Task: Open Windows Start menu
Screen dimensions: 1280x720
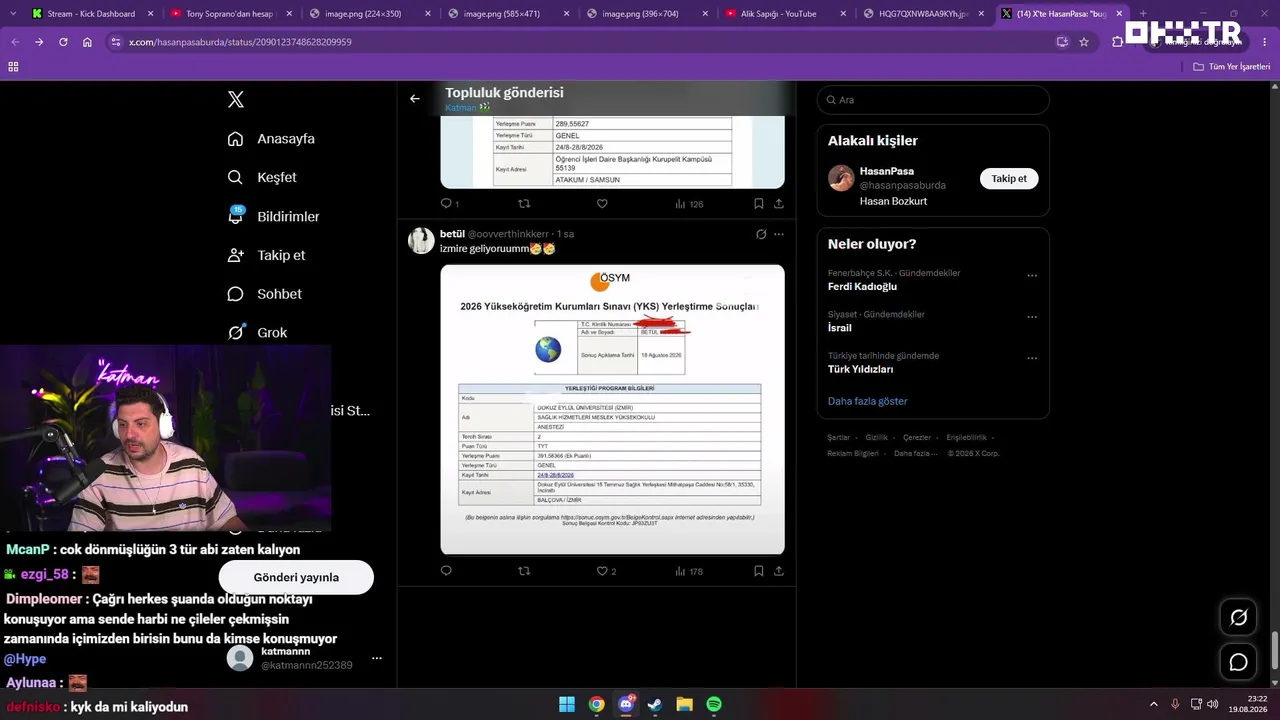Action: coord(567,704)
